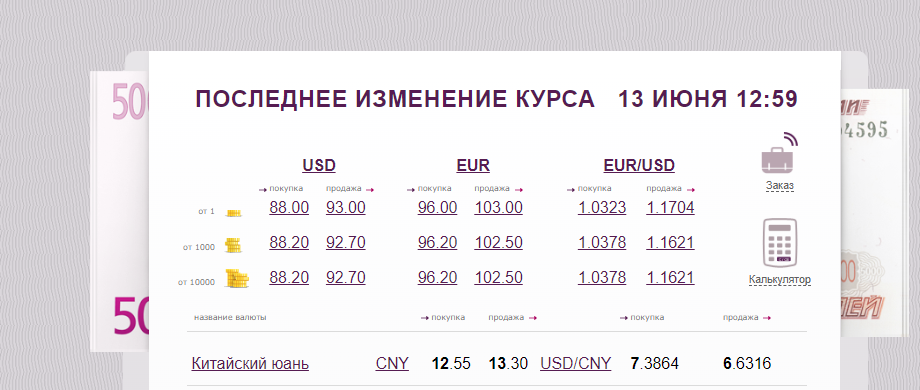Click the Калькулятор link label
Screen dimensions: 920x390
(x=780, y=280)
